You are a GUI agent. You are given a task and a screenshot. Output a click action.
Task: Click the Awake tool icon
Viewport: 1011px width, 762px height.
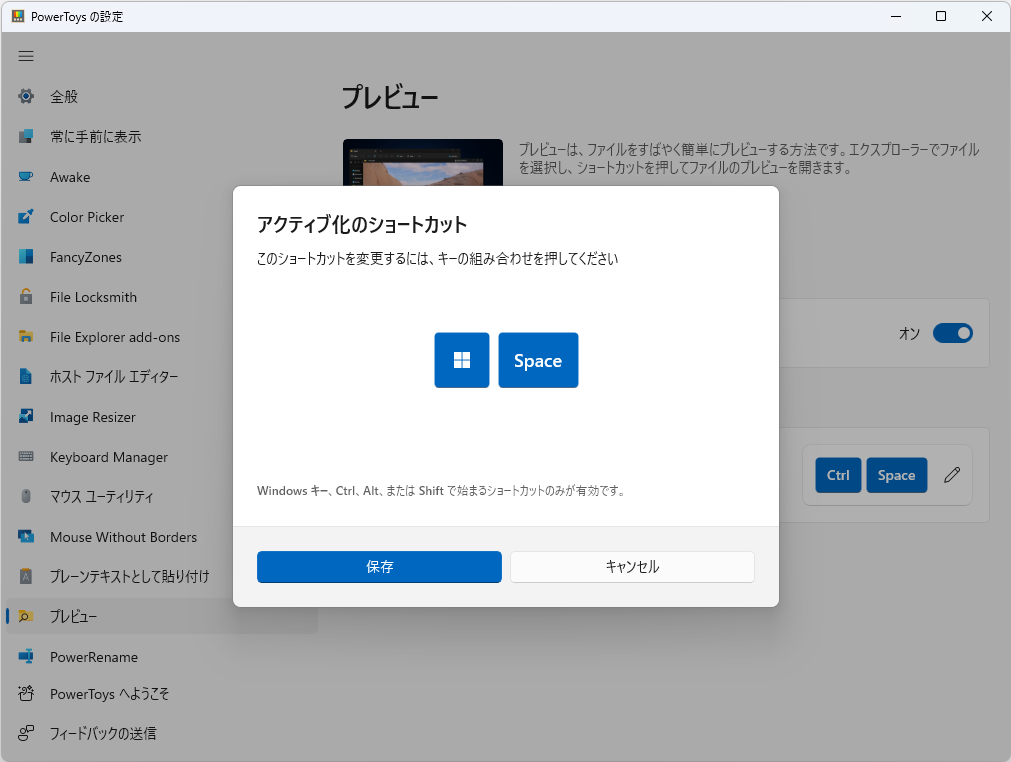tap(25, 177)
